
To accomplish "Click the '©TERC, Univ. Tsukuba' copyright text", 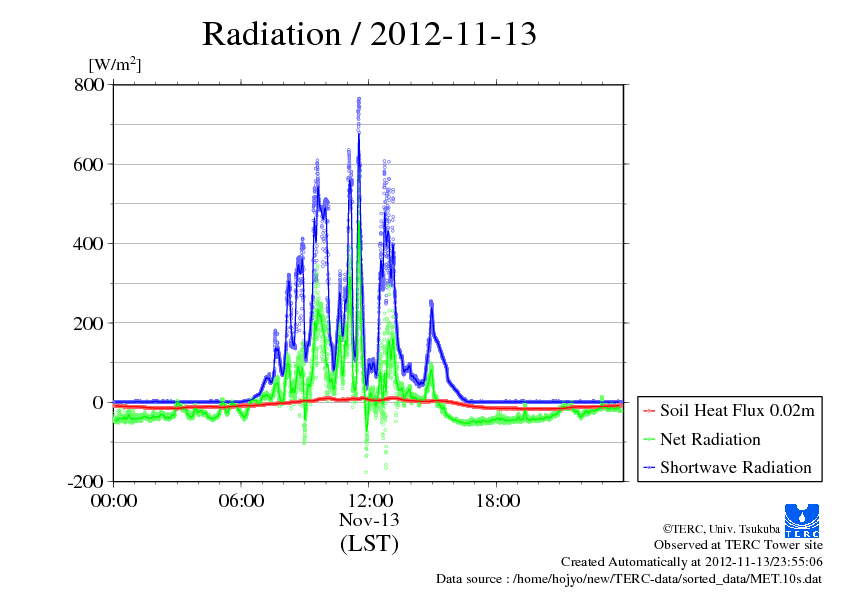I will pyautogui.click(x=721, y=529).
